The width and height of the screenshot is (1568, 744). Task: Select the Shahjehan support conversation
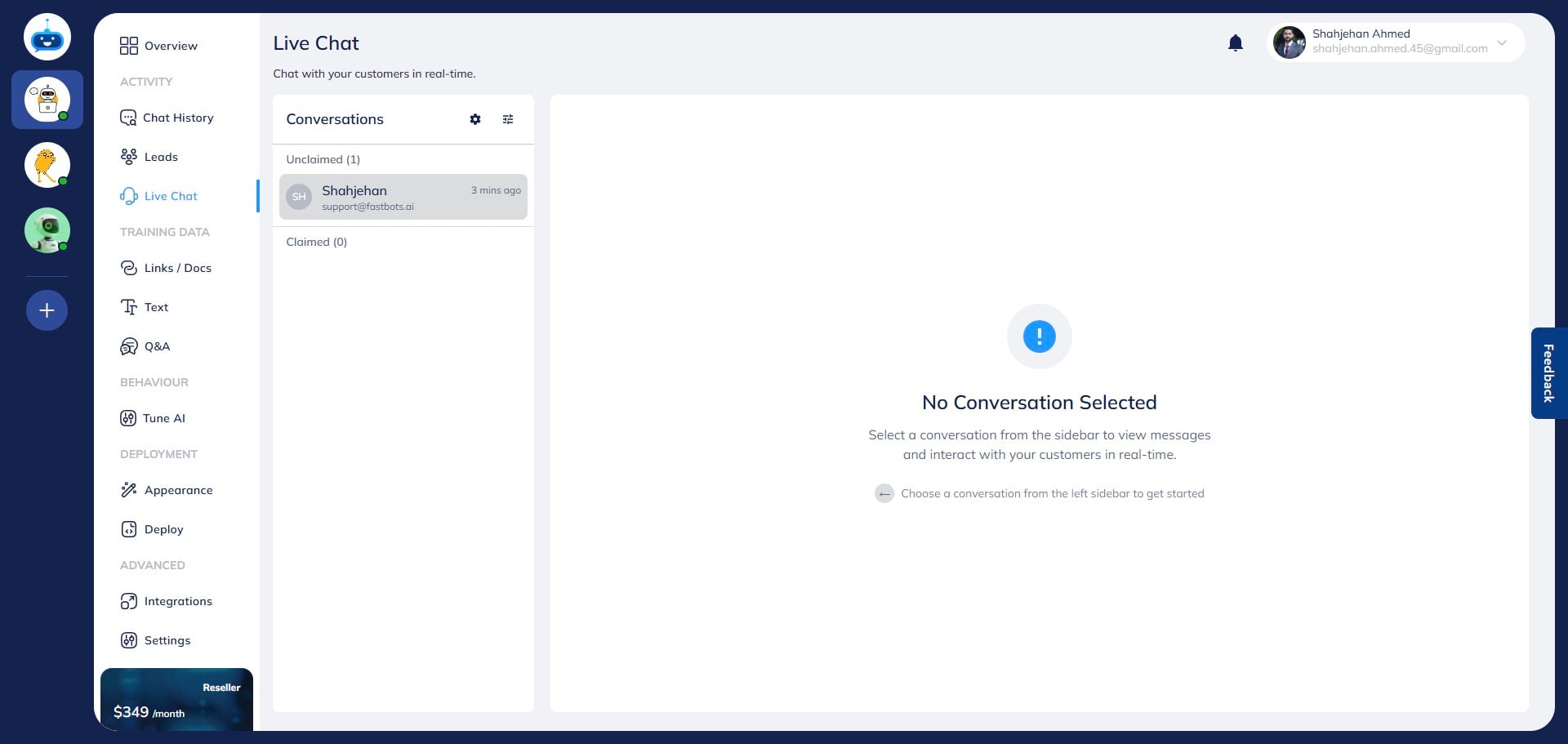403,197
